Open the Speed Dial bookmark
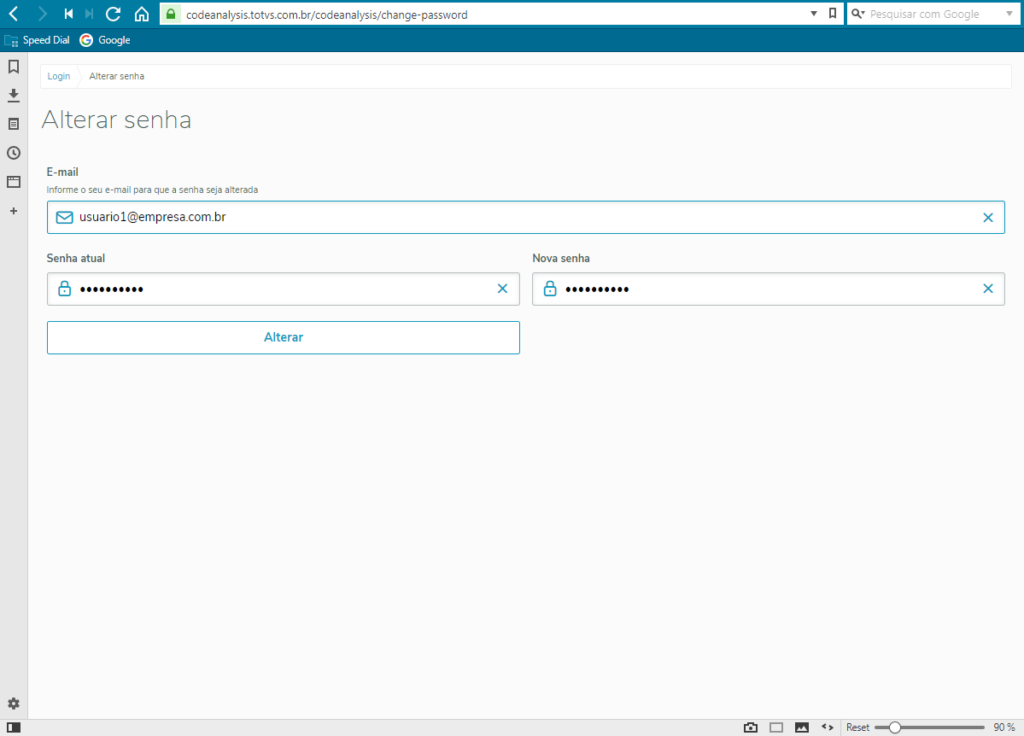The width and height of the screenshot is (1024, 736). pos(37,40)
